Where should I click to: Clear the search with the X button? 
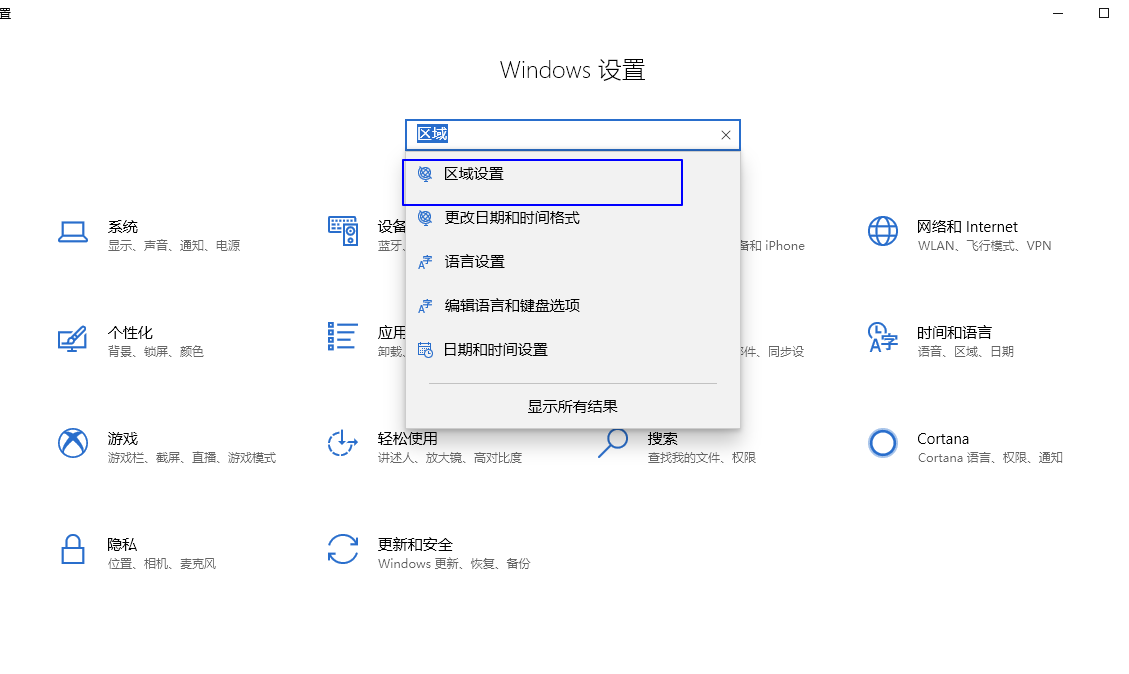pos(725,134)
